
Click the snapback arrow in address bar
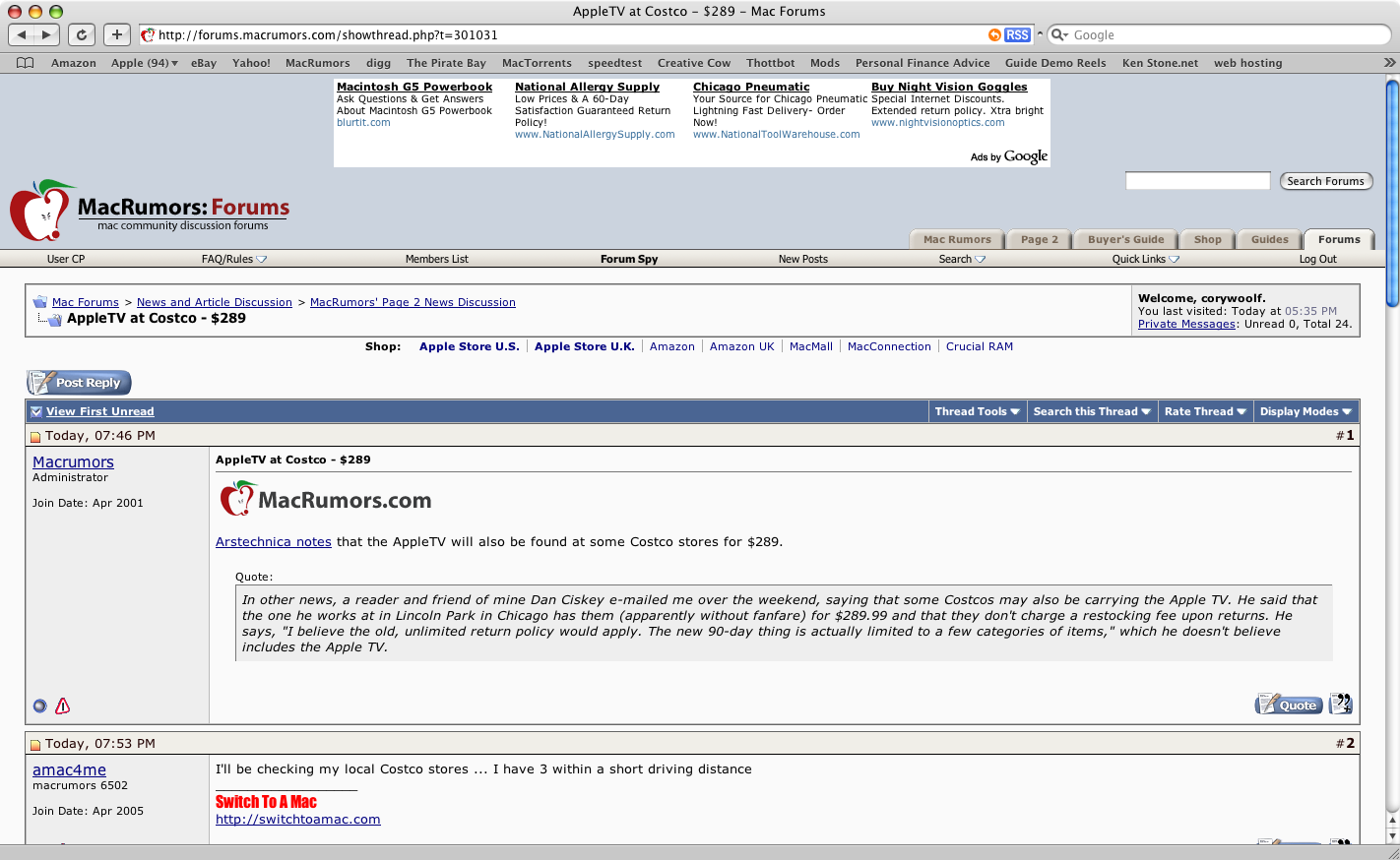(x=994, y=34)
